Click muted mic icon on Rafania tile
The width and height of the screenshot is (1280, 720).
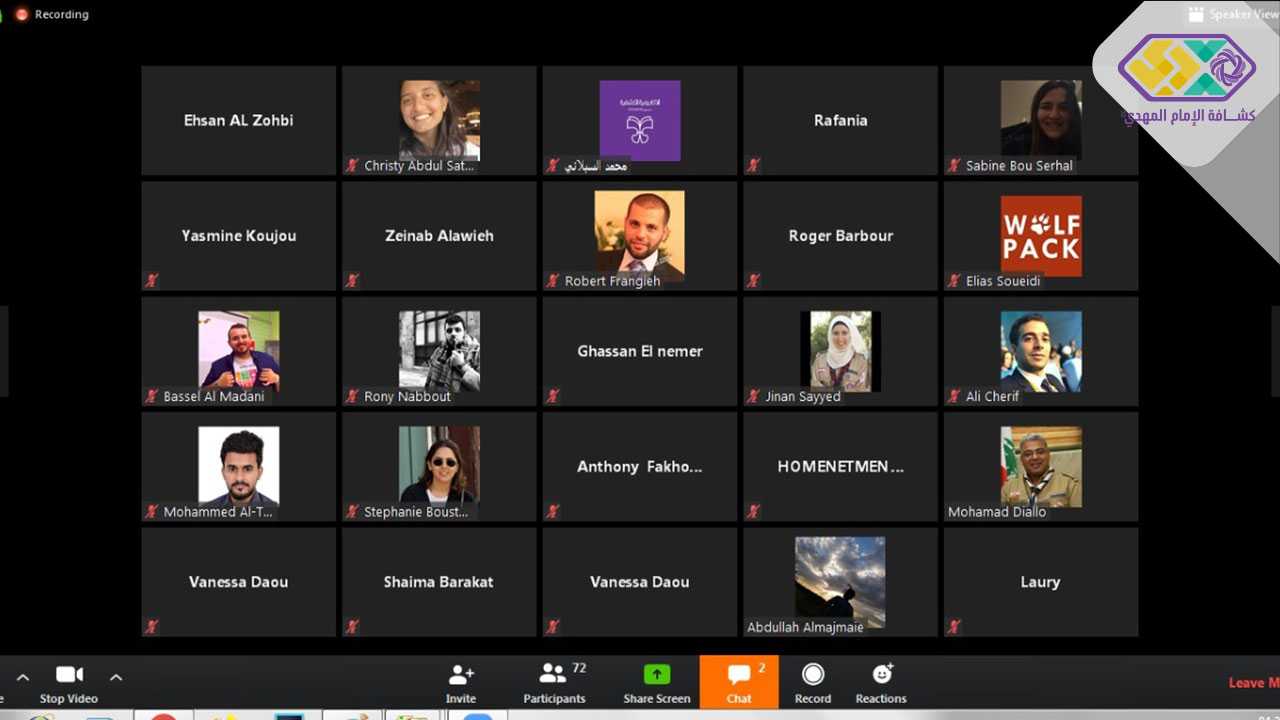pyautogui.click(x=754, y=165)
